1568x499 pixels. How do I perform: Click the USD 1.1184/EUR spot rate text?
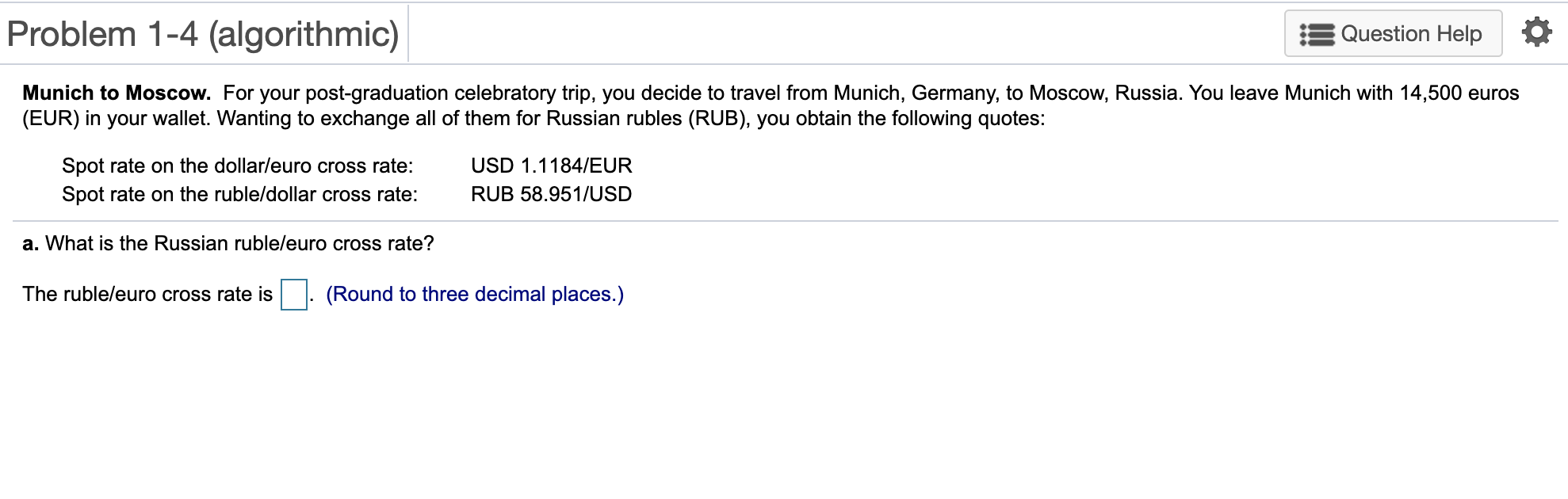(552, 166)
